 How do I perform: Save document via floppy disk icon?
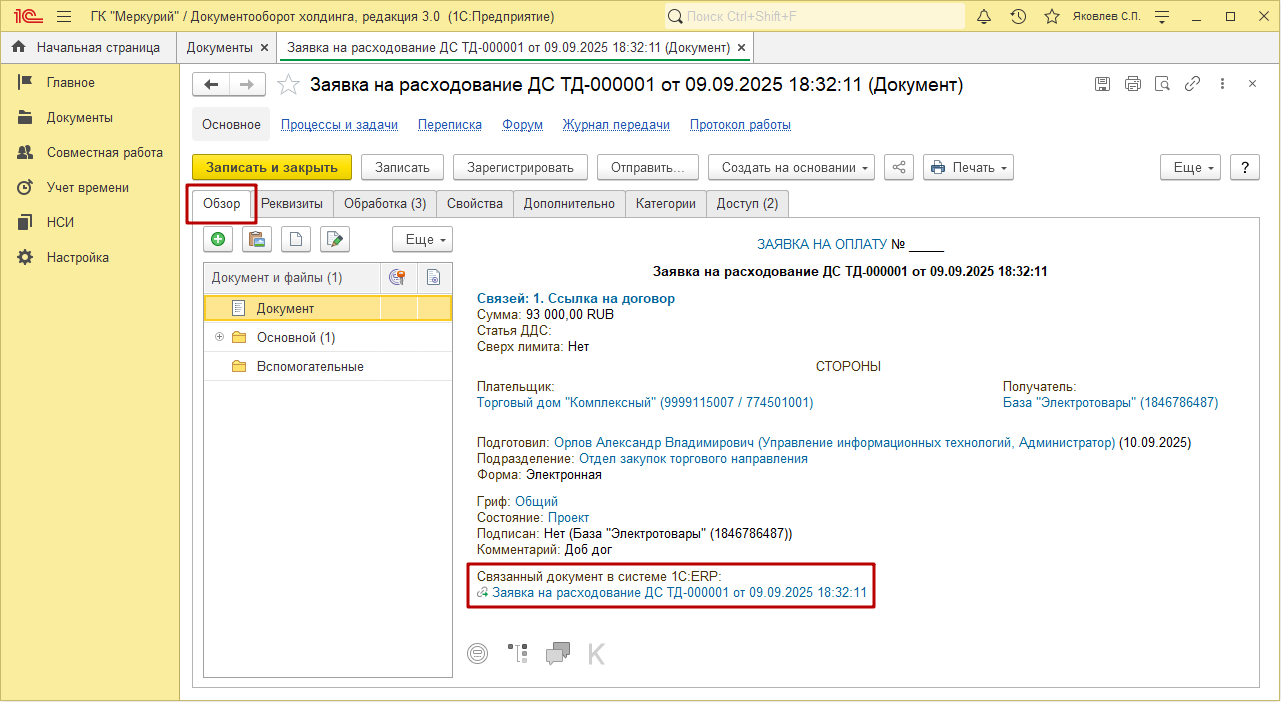tap(1103, 84)
